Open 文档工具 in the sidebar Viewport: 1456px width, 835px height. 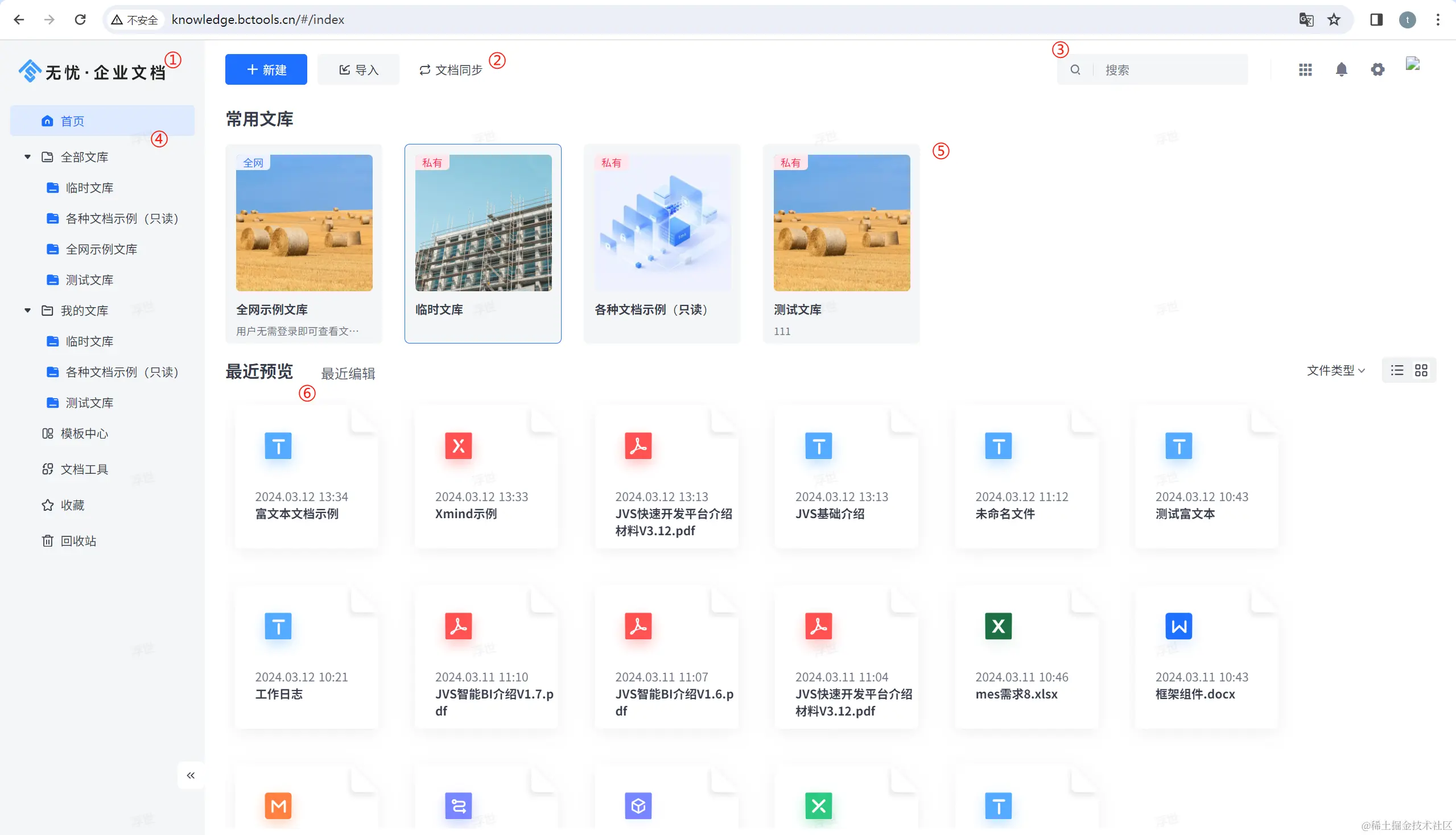[84, 469]
